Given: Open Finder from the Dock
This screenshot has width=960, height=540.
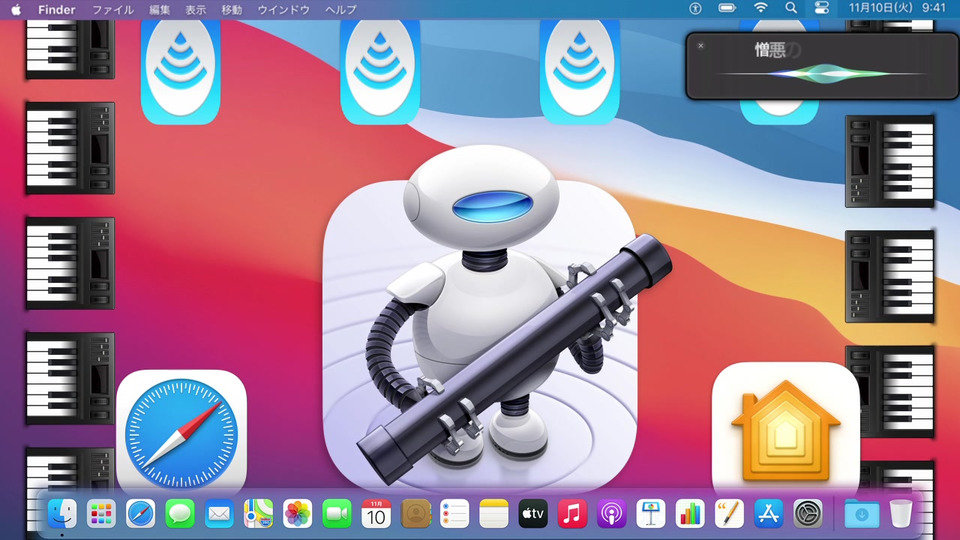Looking at the screenshot, I should pos(62,514).
